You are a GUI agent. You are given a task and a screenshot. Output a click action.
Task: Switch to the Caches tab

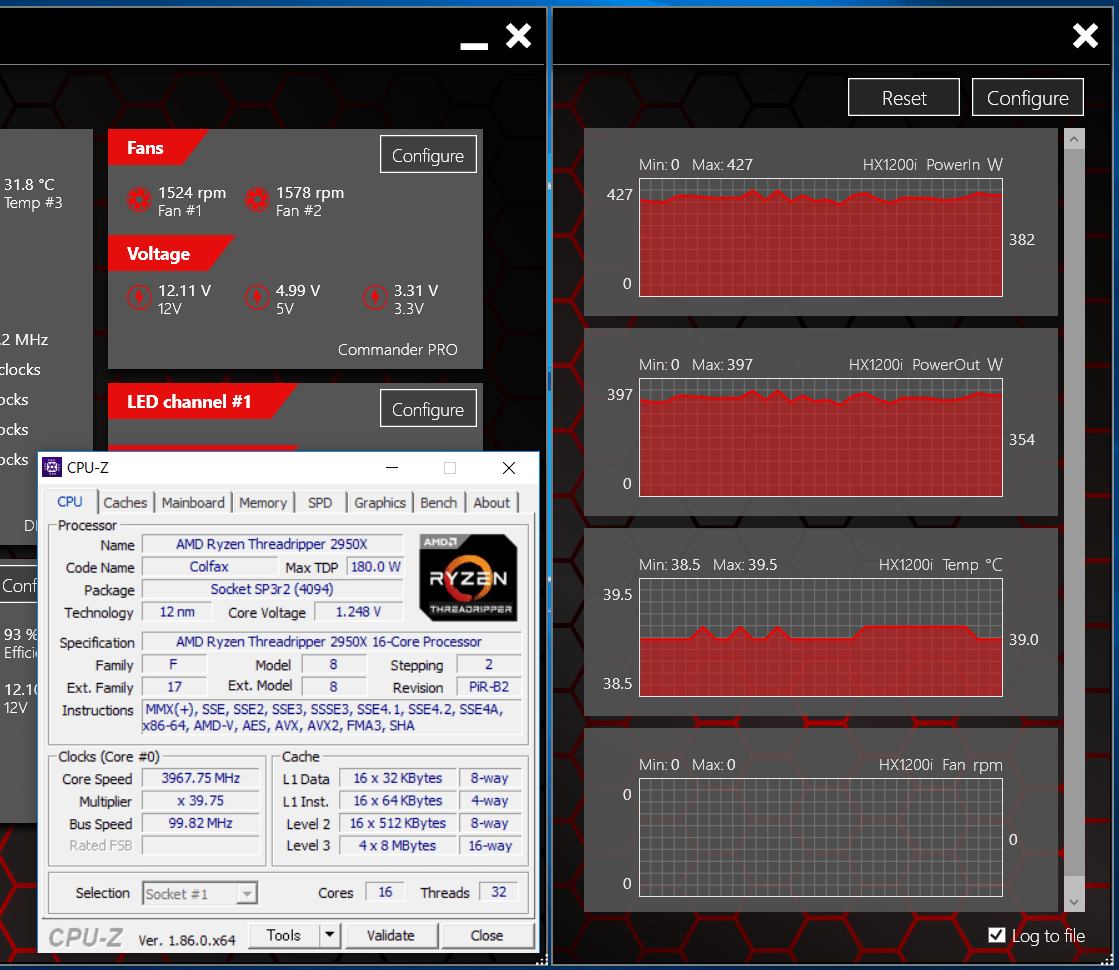tap(125, 502)
